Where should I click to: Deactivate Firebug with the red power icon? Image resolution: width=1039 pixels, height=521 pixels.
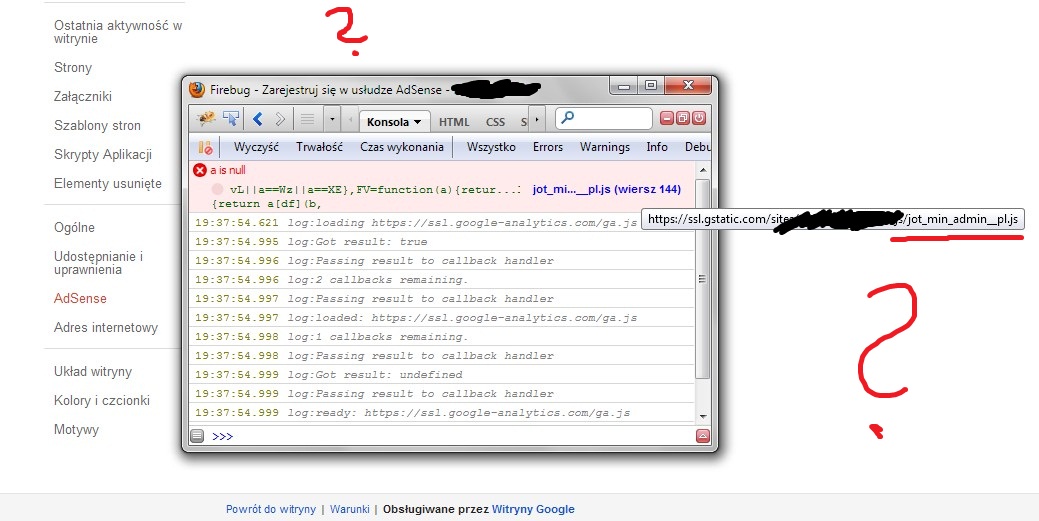point(698,119)
